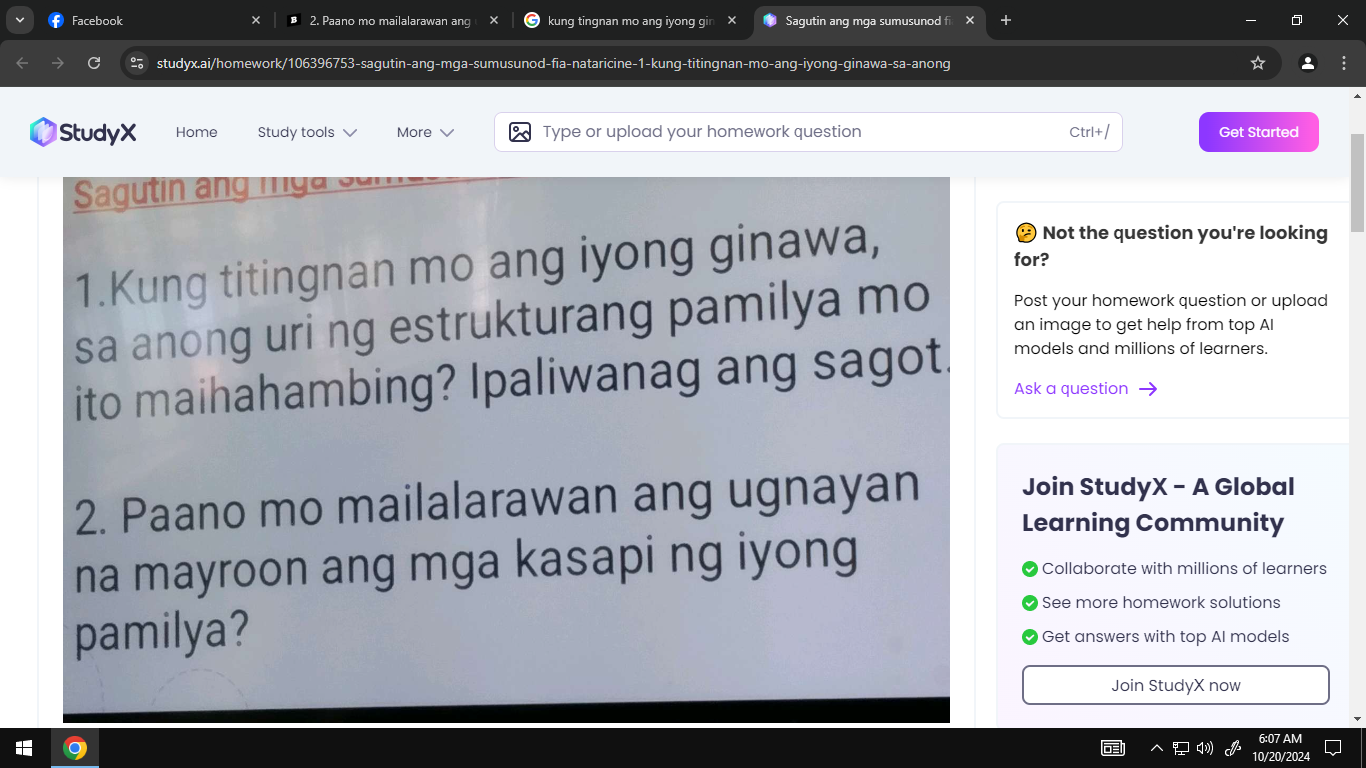Close the active Sagutin ang mga sumusunod tab
The width and height of the screenshot is (1366, 768).
pyautogui.click(x=970, y=20)
